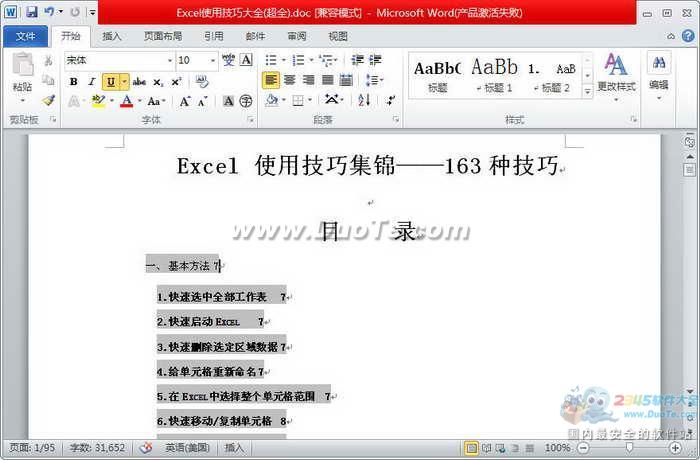The height and width of the screenshot is (460, 700).
Task: Apply the 标题 2 style from gallery
Action: [x=552, y=76]
